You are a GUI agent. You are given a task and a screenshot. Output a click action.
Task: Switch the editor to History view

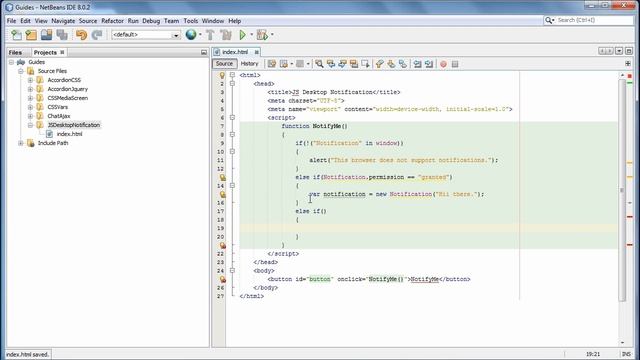(249, 64)
